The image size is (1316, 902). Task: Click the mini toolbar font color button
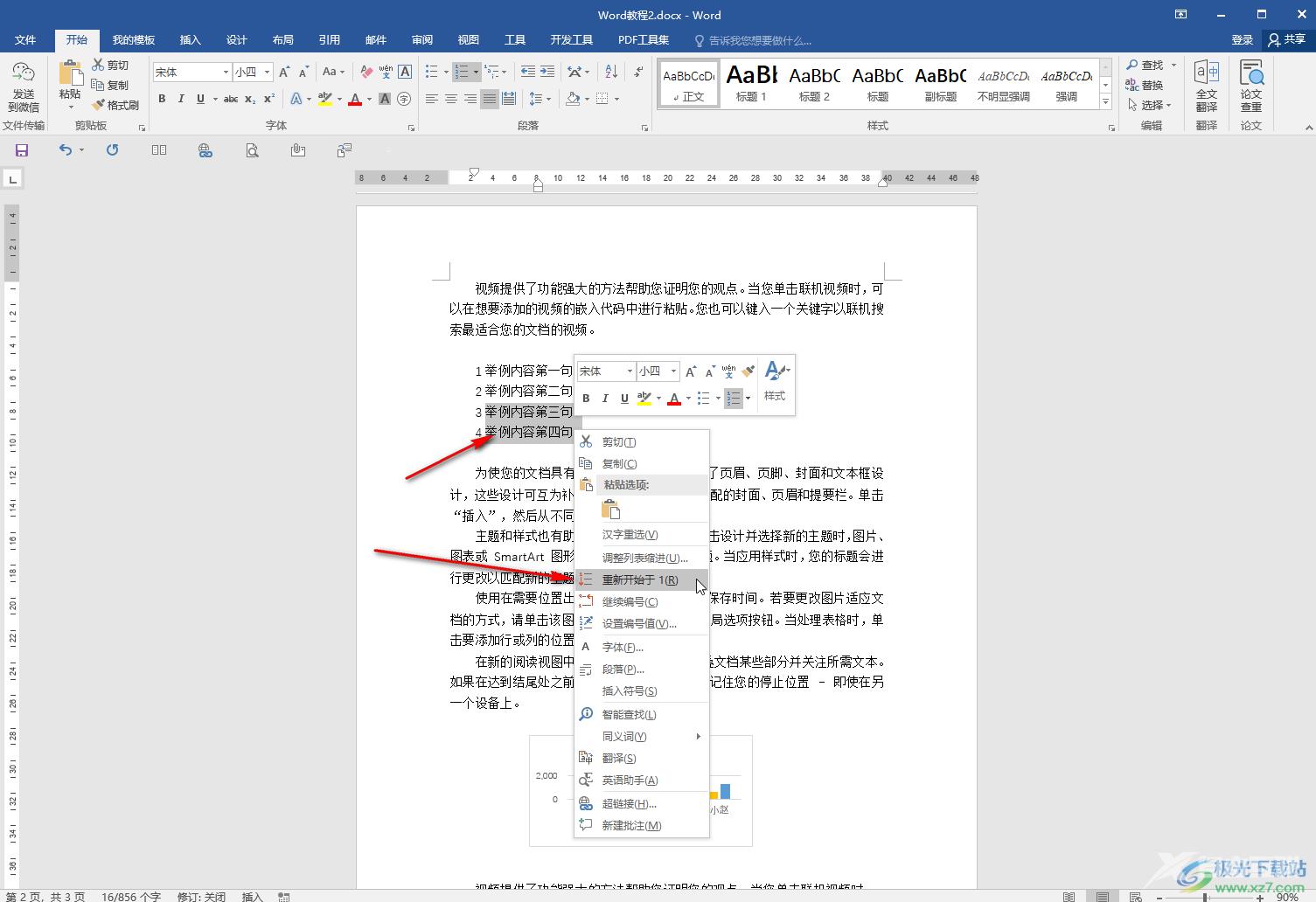point(674,398)
